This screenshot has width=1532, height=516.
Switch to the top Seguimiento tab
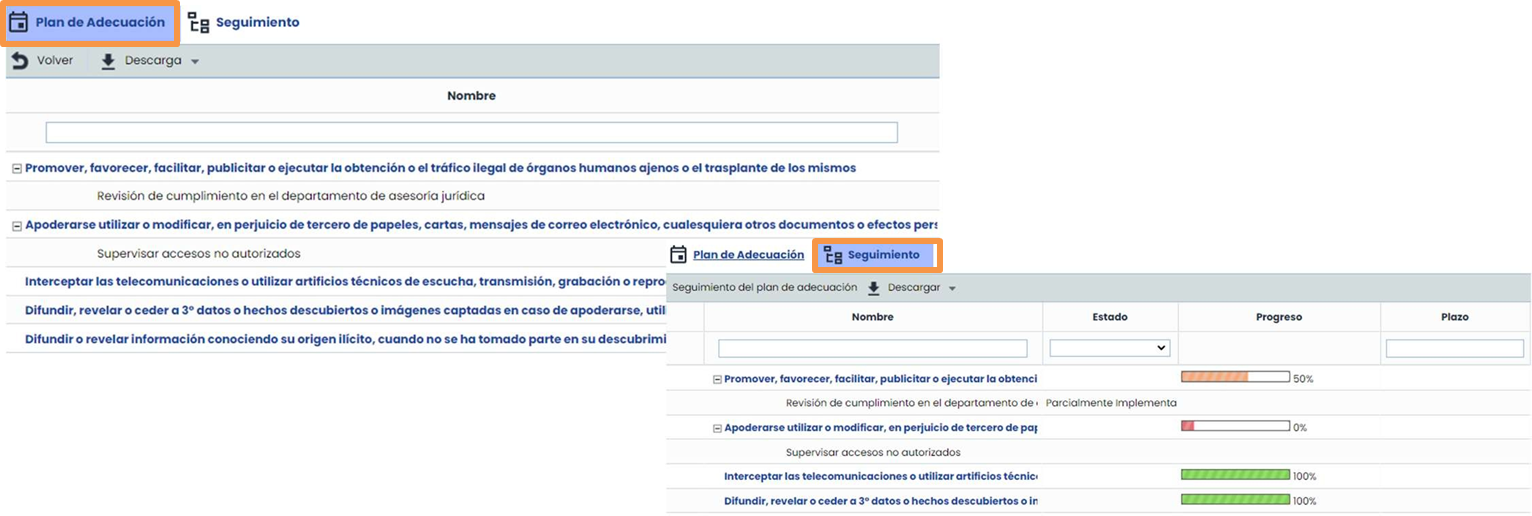[x=257, y=23]
